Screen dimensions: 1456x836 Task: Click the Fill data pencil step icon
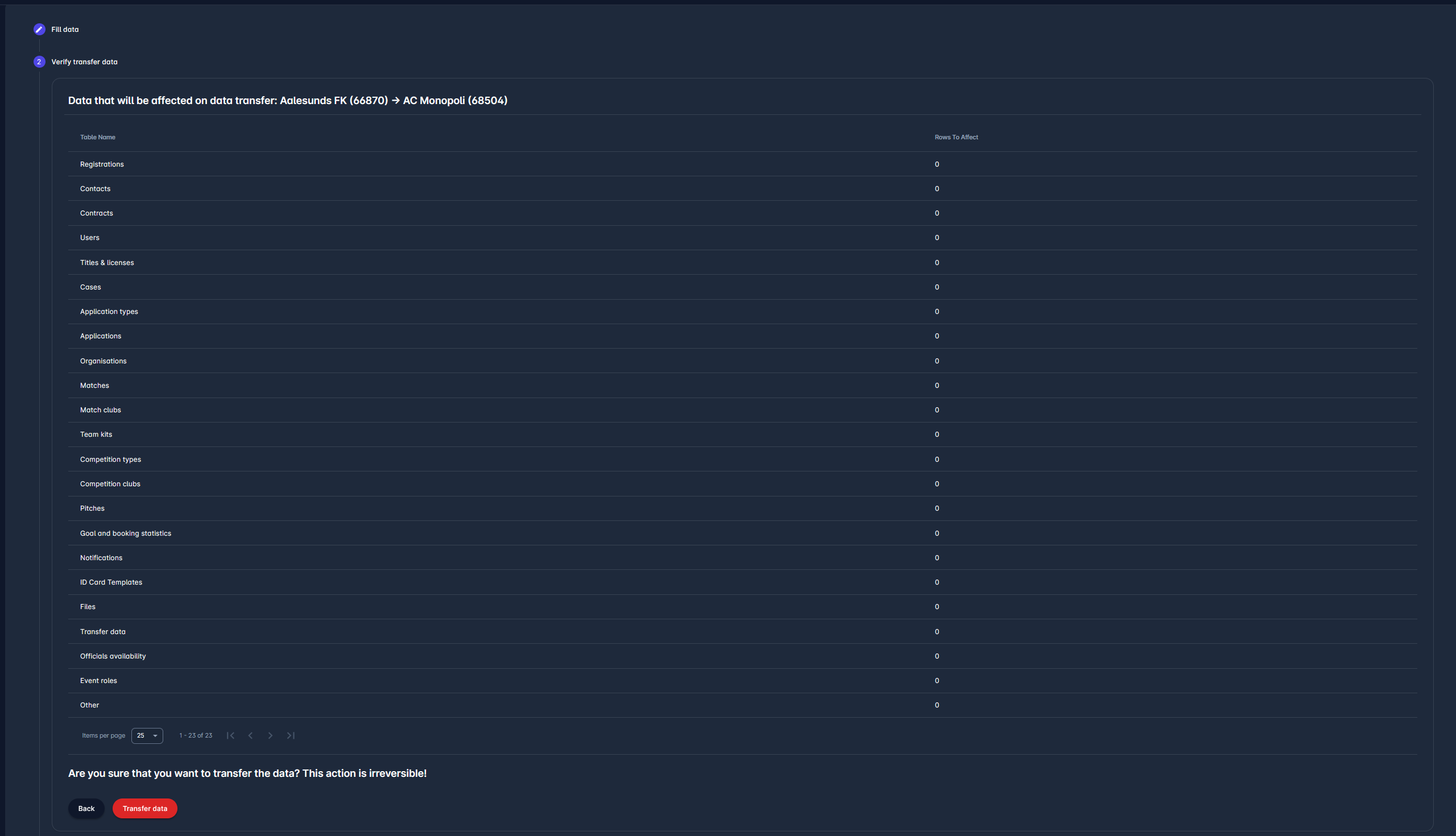[x=39, y=29]
